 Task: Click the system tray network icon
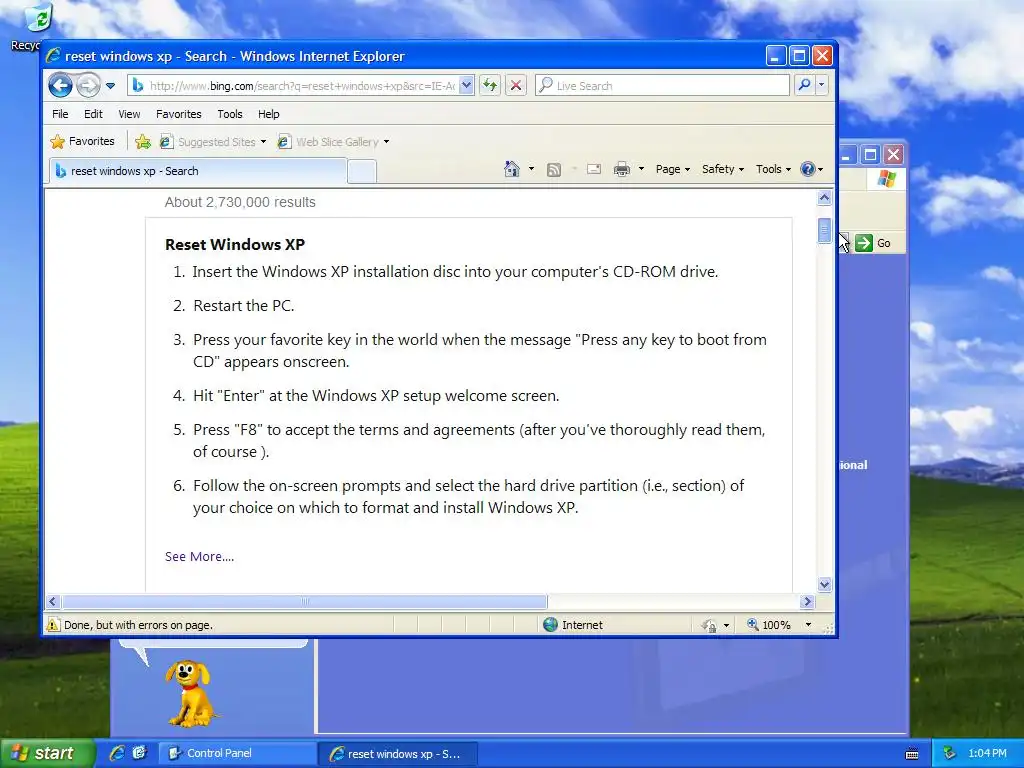pos(949,753)
